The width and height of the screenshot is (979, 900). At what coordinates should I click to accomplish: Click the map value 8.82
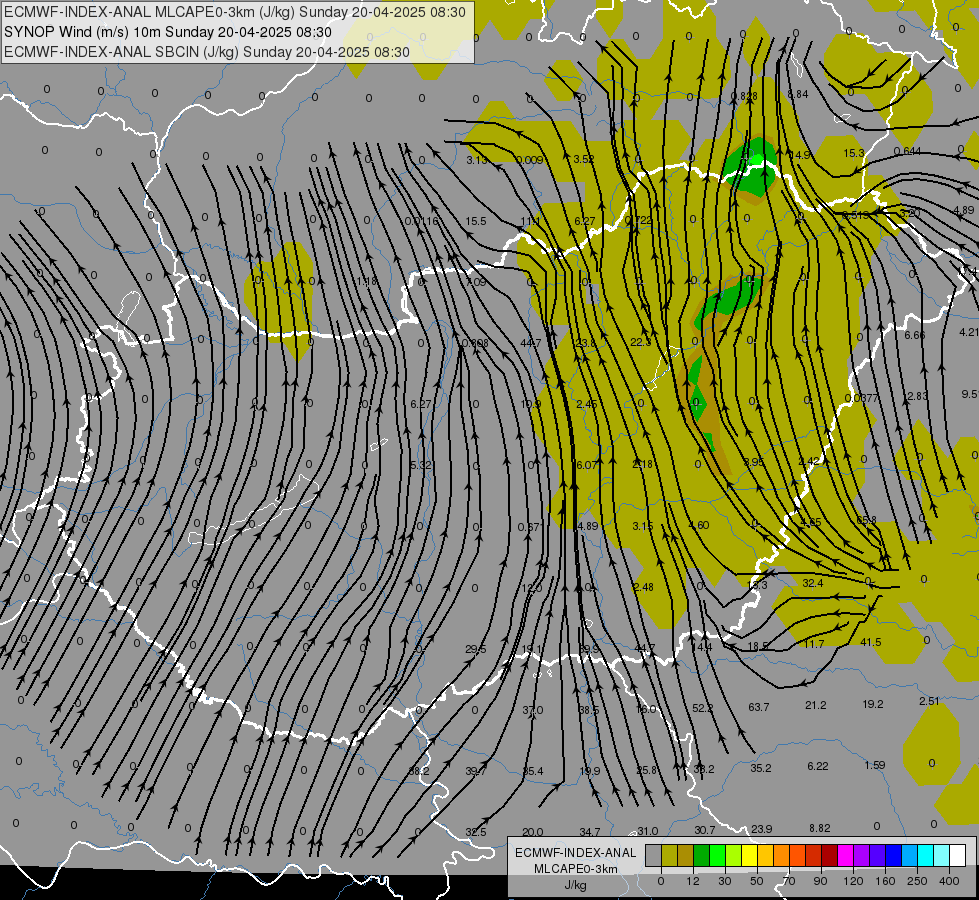pyautogui.click(x=820, y=828)
